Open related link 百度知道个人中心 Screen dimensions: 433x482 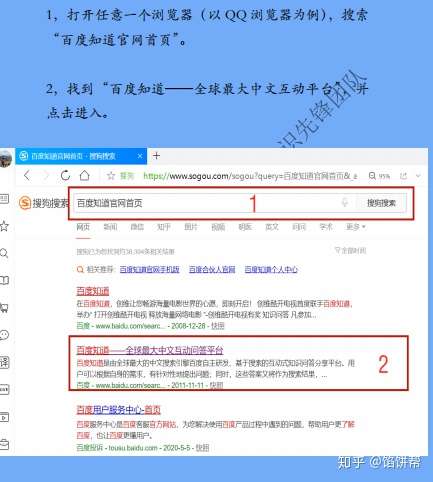point(271,269)
